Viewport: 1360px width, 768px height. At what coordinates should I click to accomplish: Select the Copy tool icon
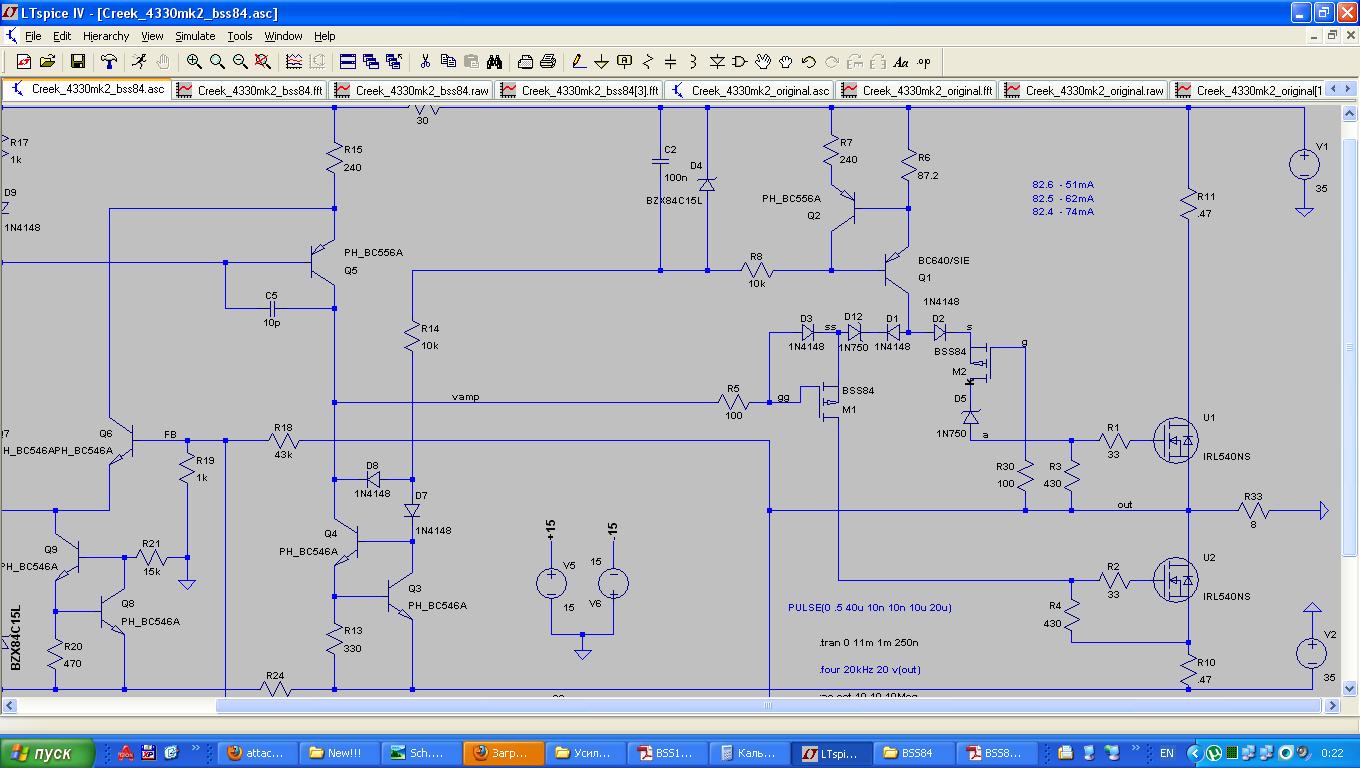(x=448, y=62)
